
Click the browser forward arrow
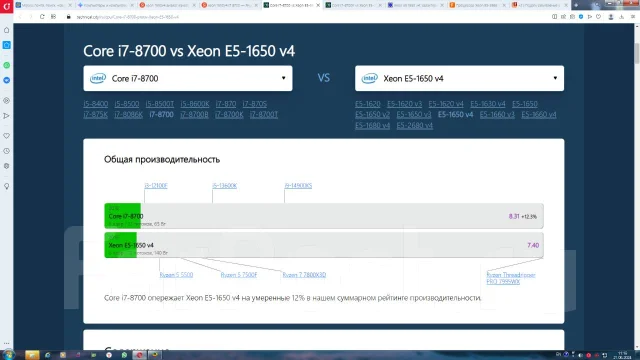pyautogui.click(x=31, y=17)
